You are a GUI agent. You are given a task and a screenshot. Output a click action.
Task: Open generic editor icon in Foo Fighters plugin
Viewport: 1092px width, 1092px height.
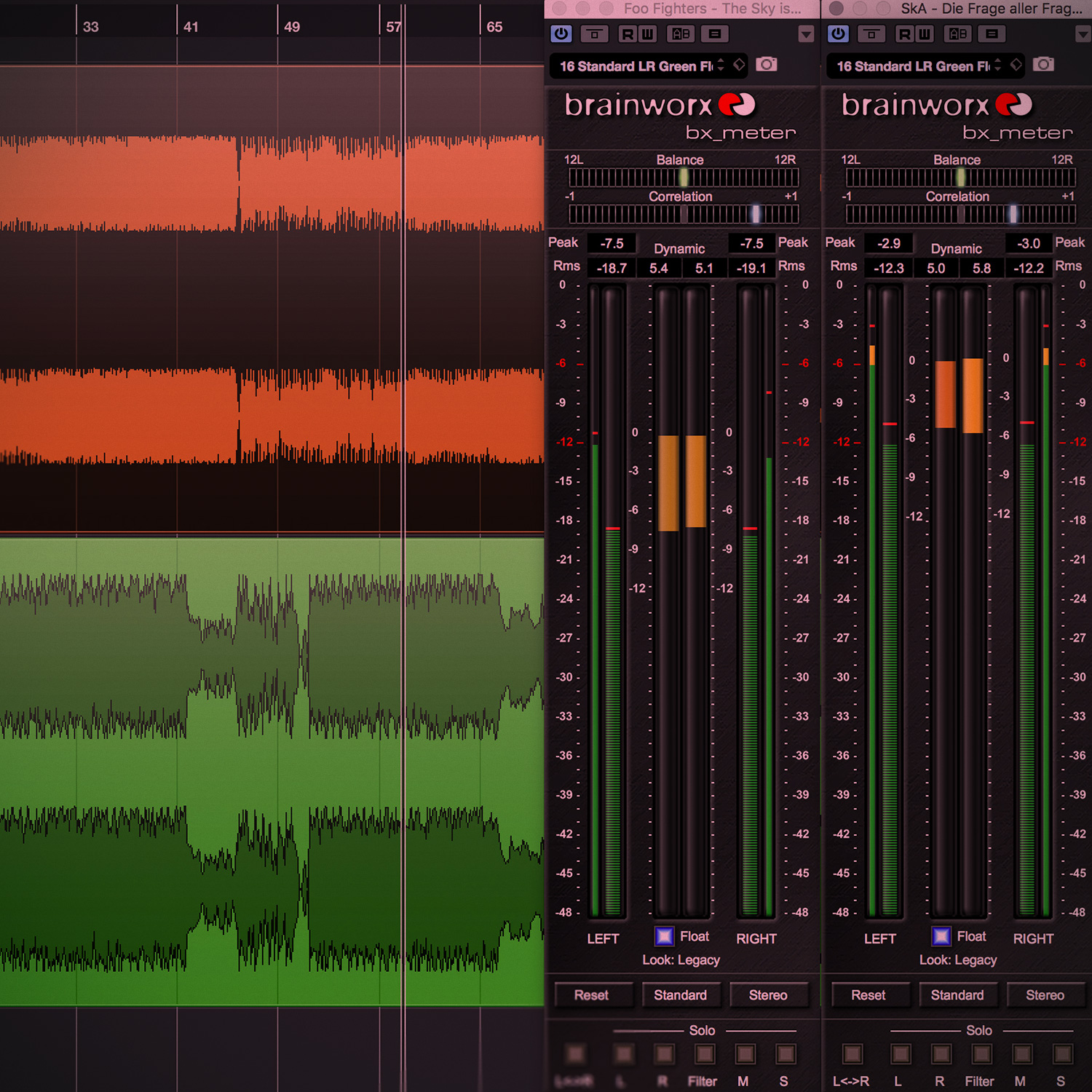click(x=714, y=33)
